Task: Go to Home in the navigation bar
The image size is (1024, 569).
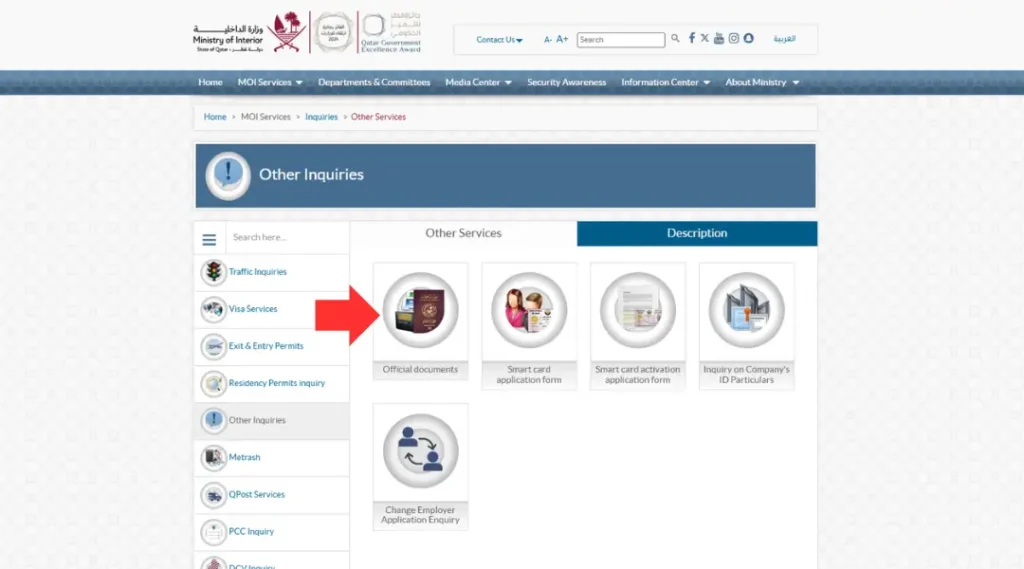Action: coord(210,82)
